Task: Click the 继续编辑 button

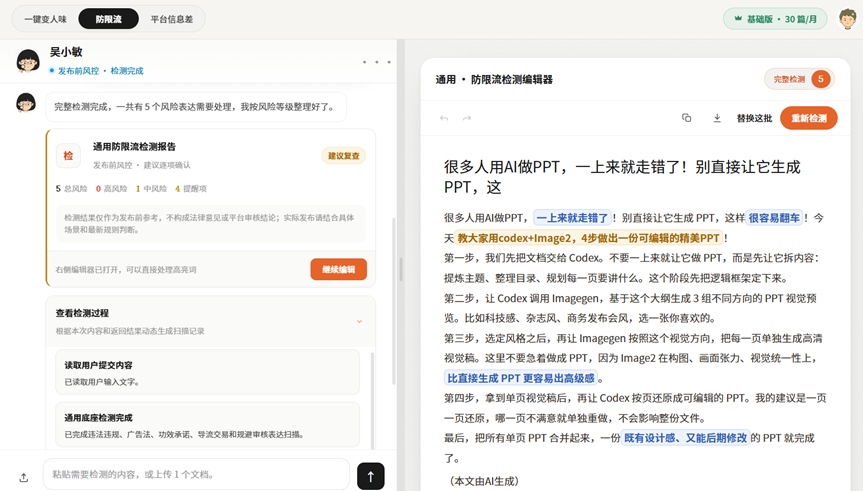Action: [338, 269]
